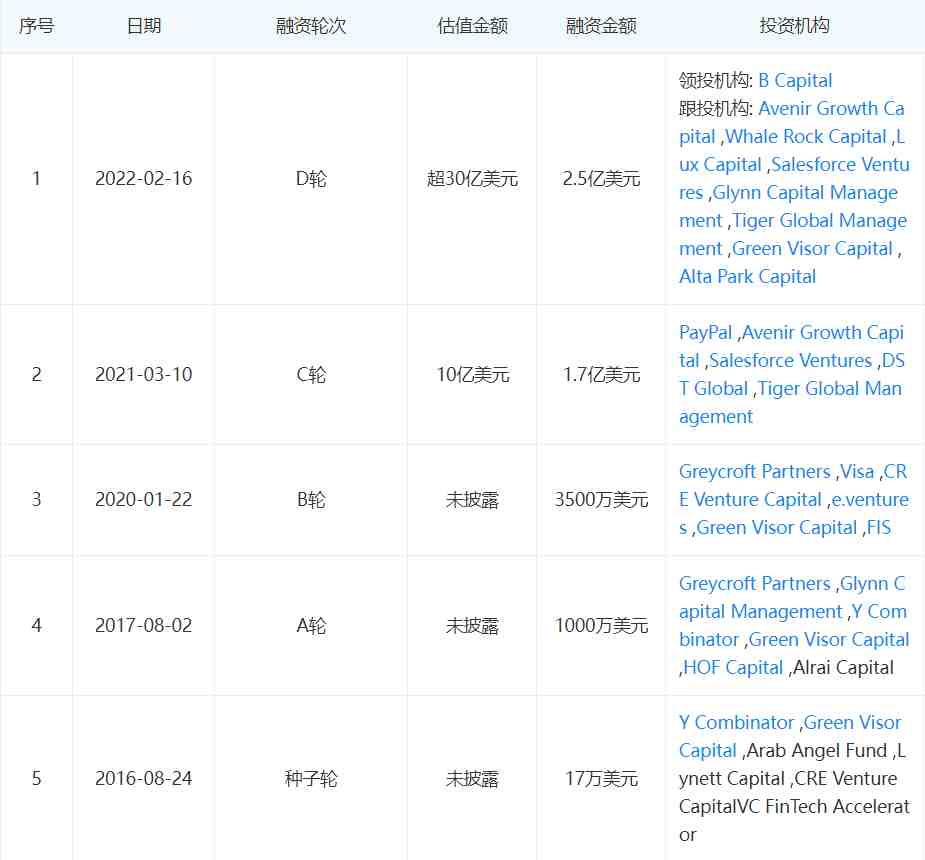Open the Green Visor Capital link in D轮 row
925x860 pixels.
(812, 248)
